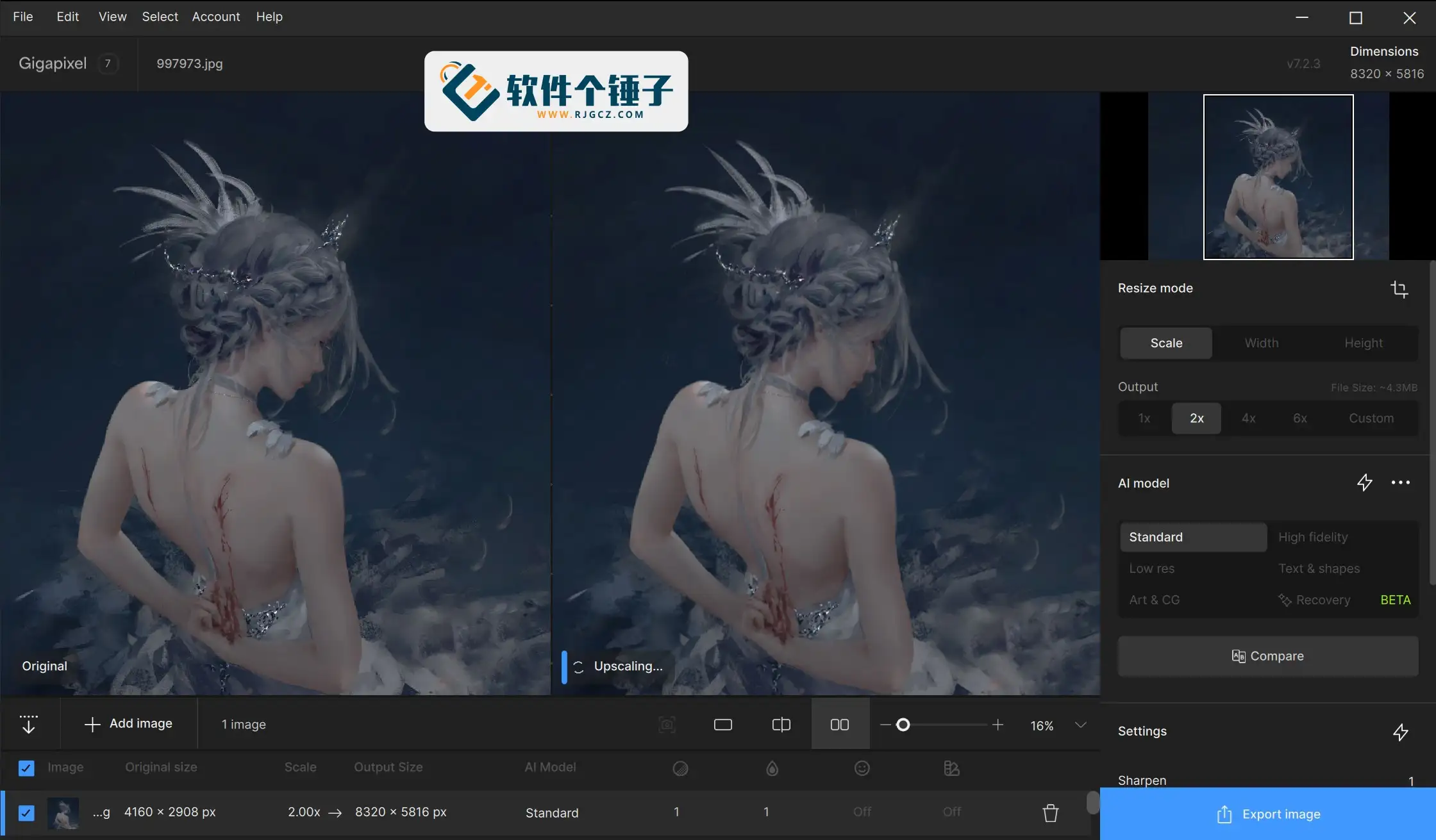This screenshot has height=840, width=1436.
Task: Collapse the image list panel arrow
Action: coord(29,724)
